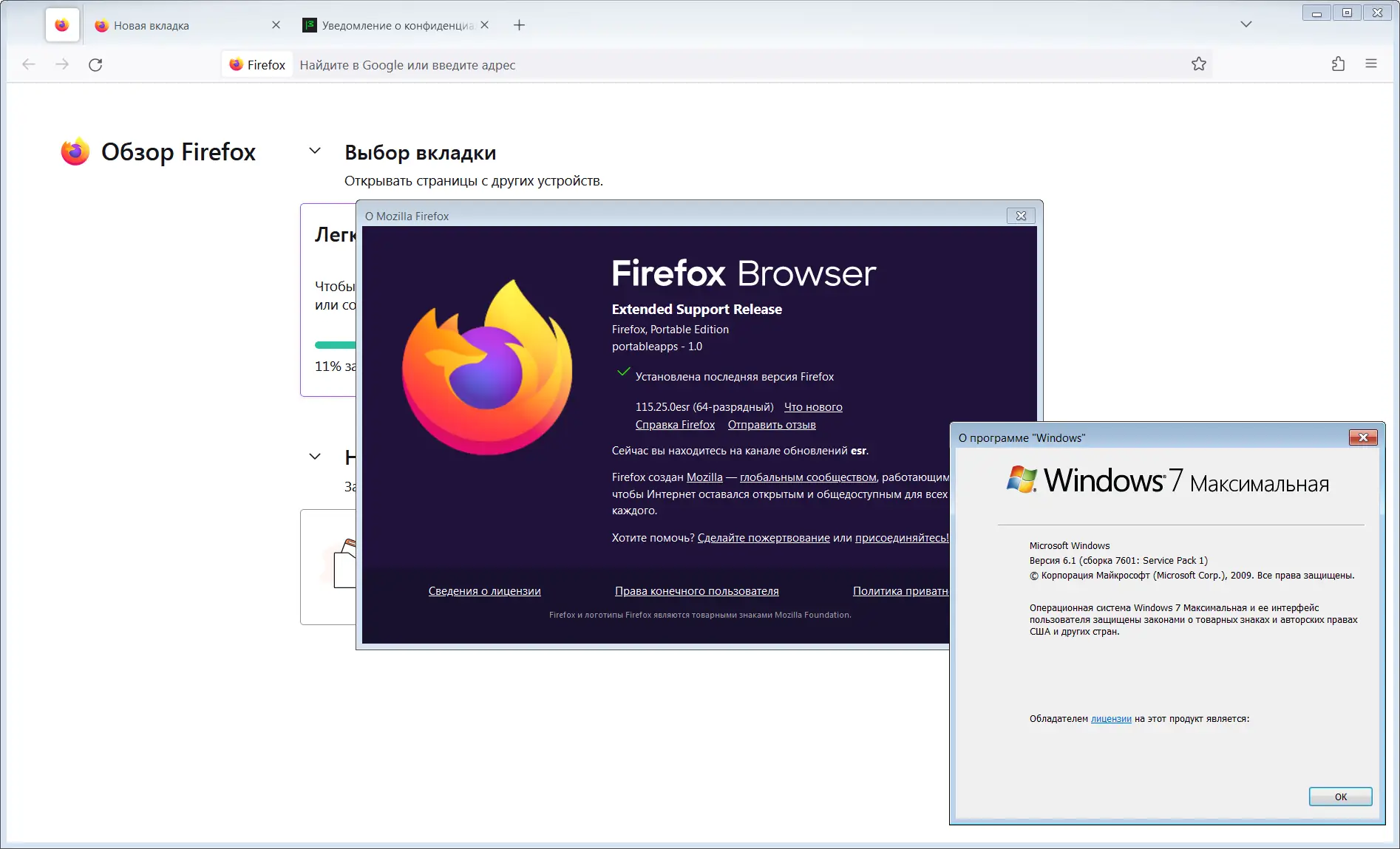Screen dimensions: 1400x849
Task: Click the Firefox search shortcut in address bar
Action: tap(256, 64)
